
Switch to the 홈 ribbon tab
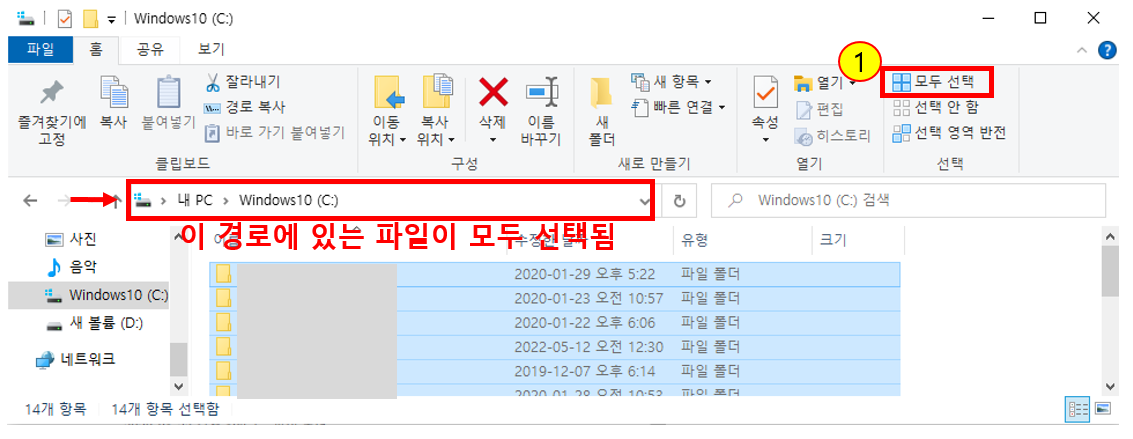(95, 49)
